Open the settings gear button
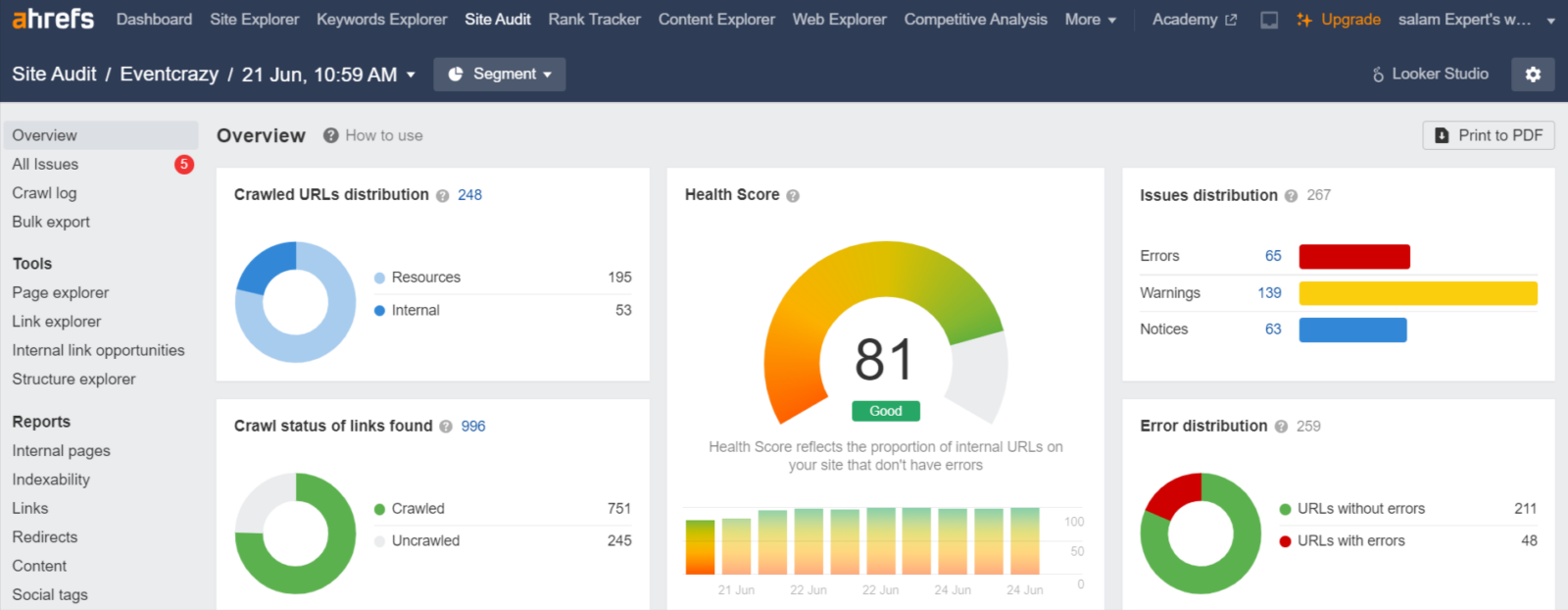The image size is (1568, 610). coord(1533,75)
